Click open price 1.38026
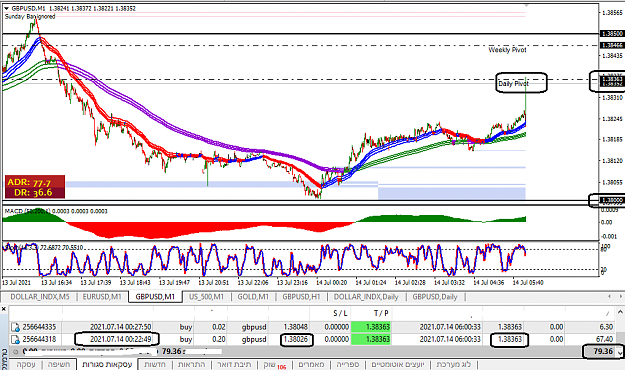The width and height of the screenshot is (625, 370). coord(296,339)
